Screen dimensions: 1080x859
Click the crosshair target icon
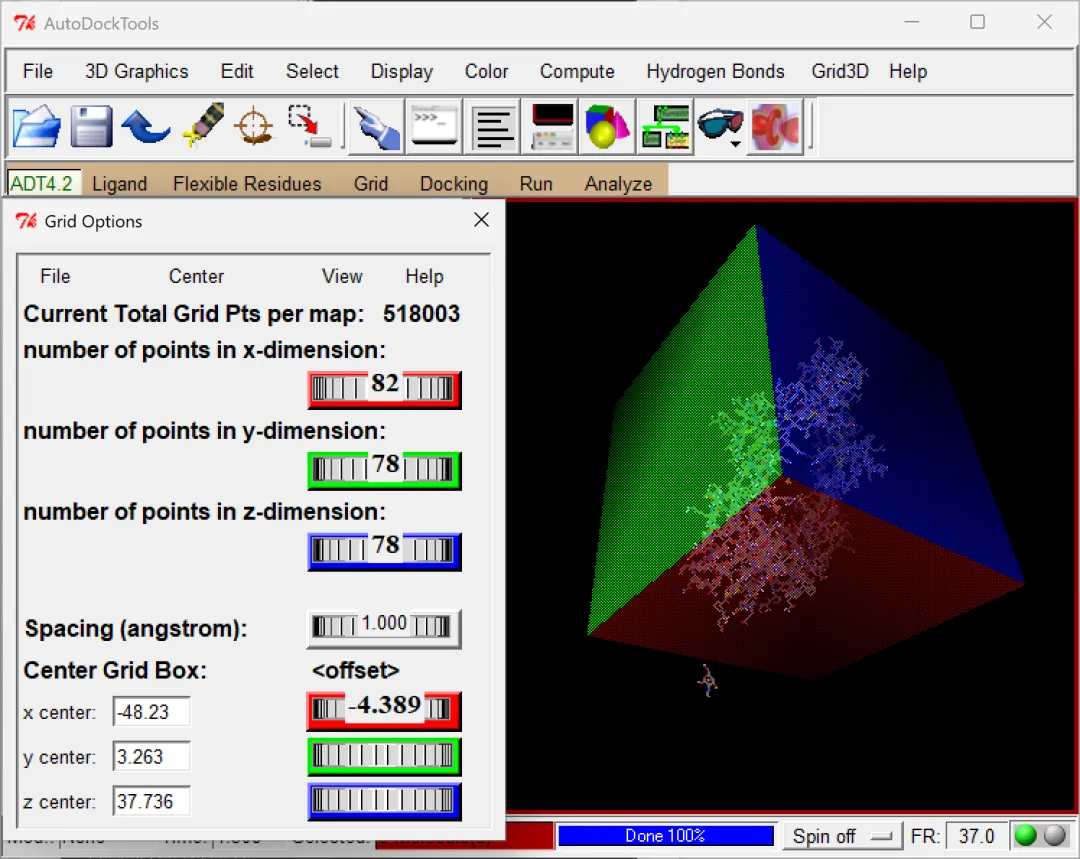pos(253,126)
